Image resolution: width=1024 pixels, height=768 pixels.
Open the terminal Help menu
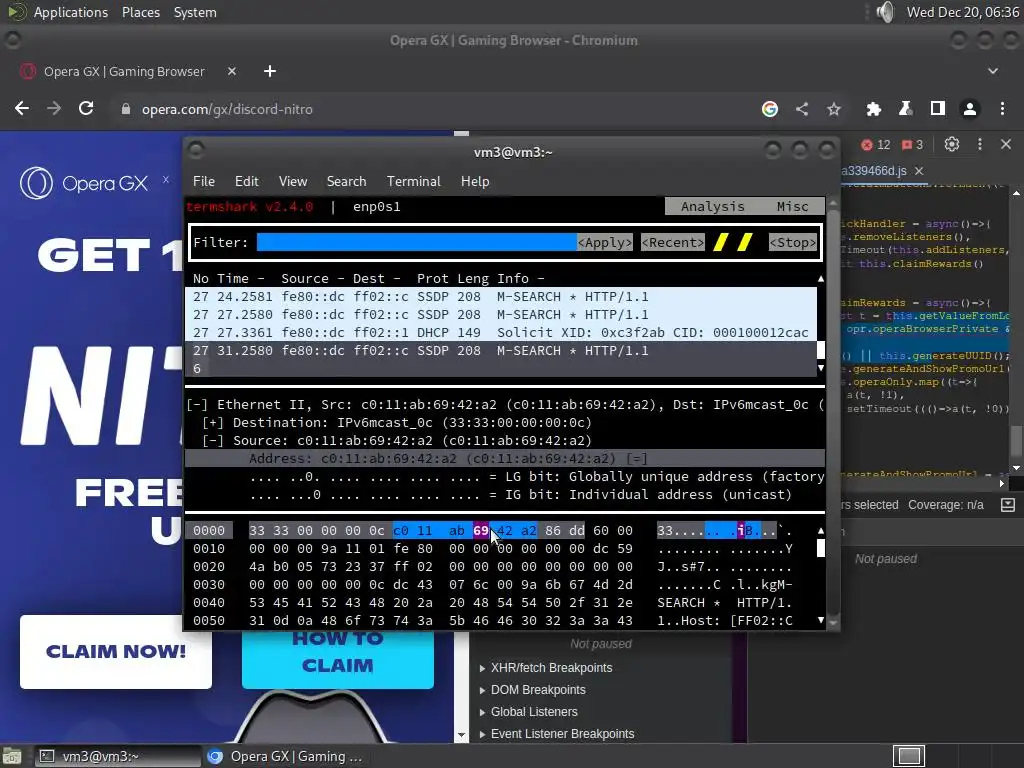coord(475,182)
